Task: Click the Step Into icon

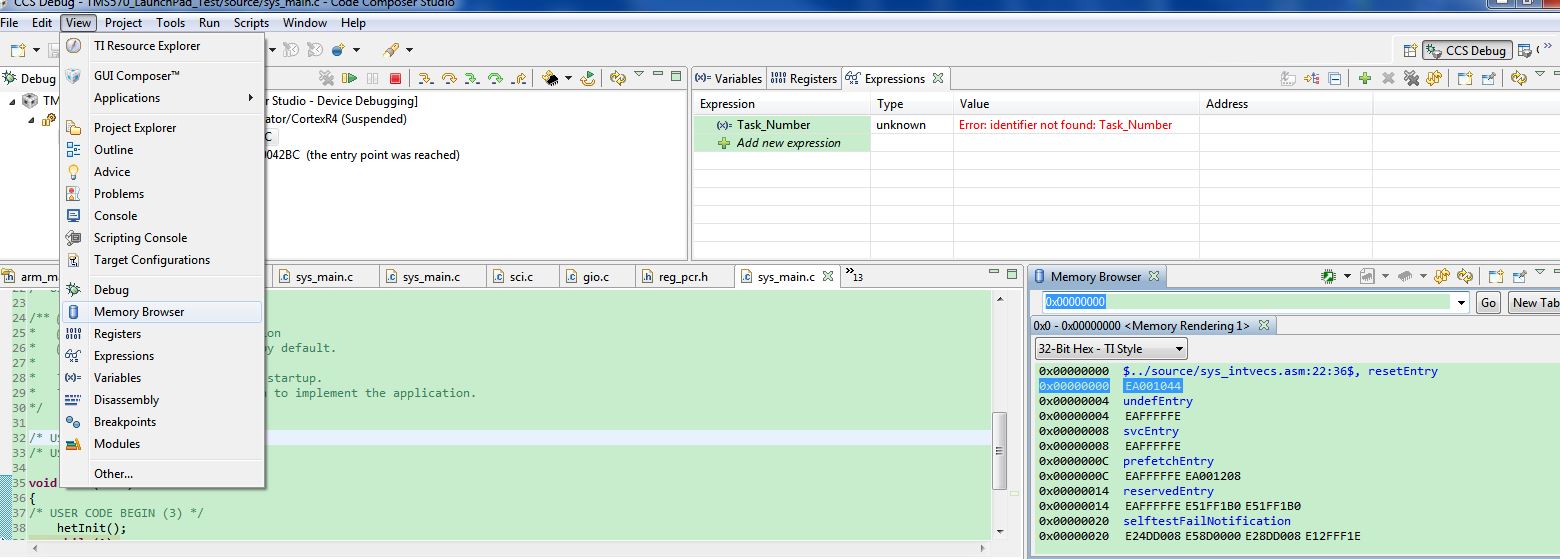Action: 425,78
